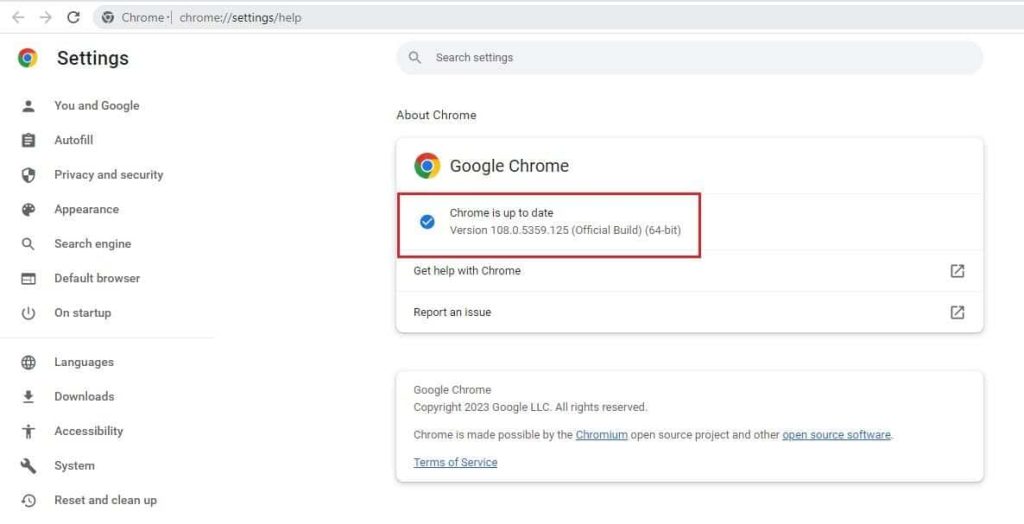
Task: Click the You and Google person icon
Action: pyautogui.click(x=28, y=106)
